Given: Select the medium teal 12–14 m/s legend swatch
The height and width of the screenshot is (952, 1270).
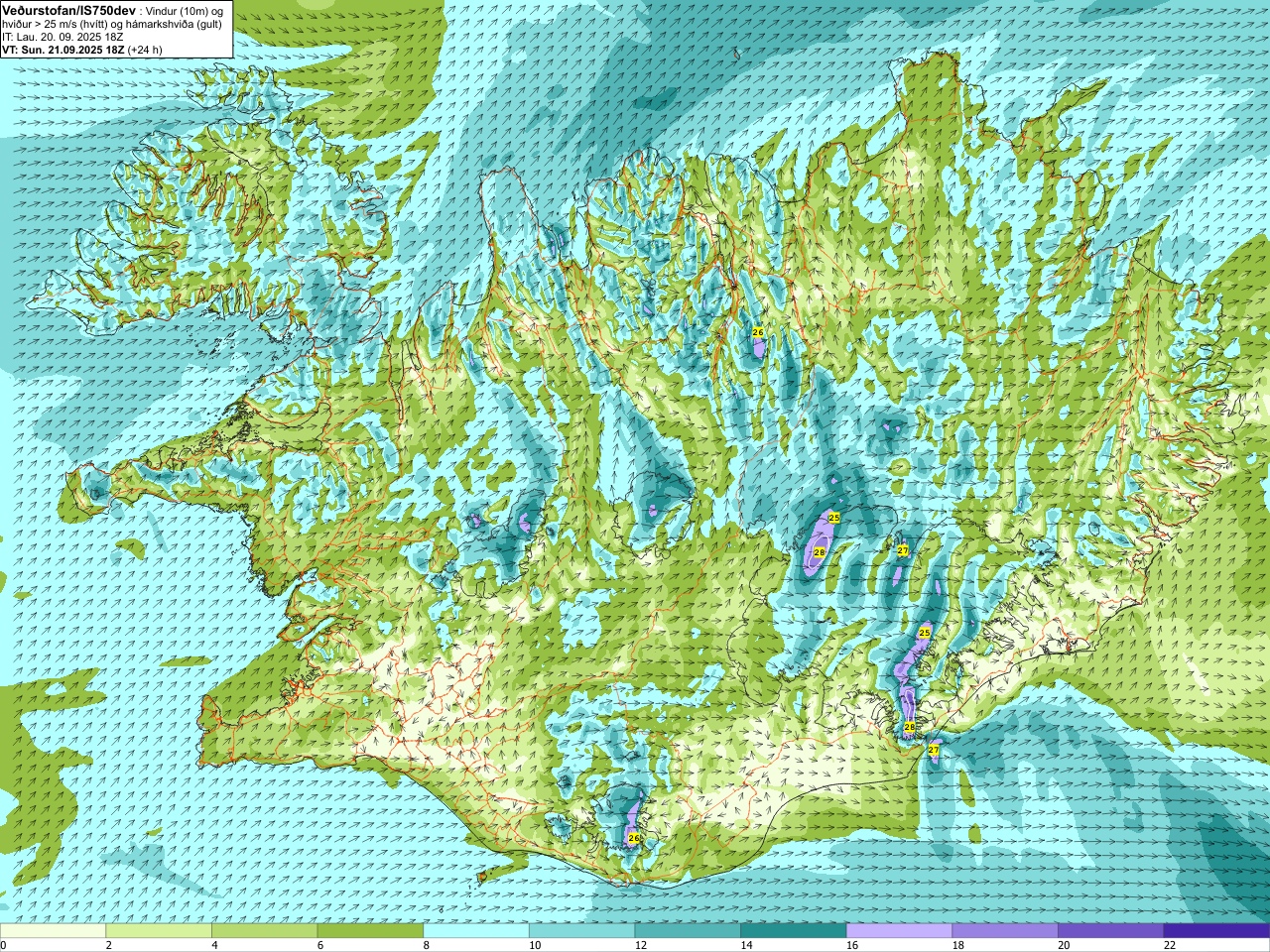Looking at the screenshot, I should coord(688,931).
